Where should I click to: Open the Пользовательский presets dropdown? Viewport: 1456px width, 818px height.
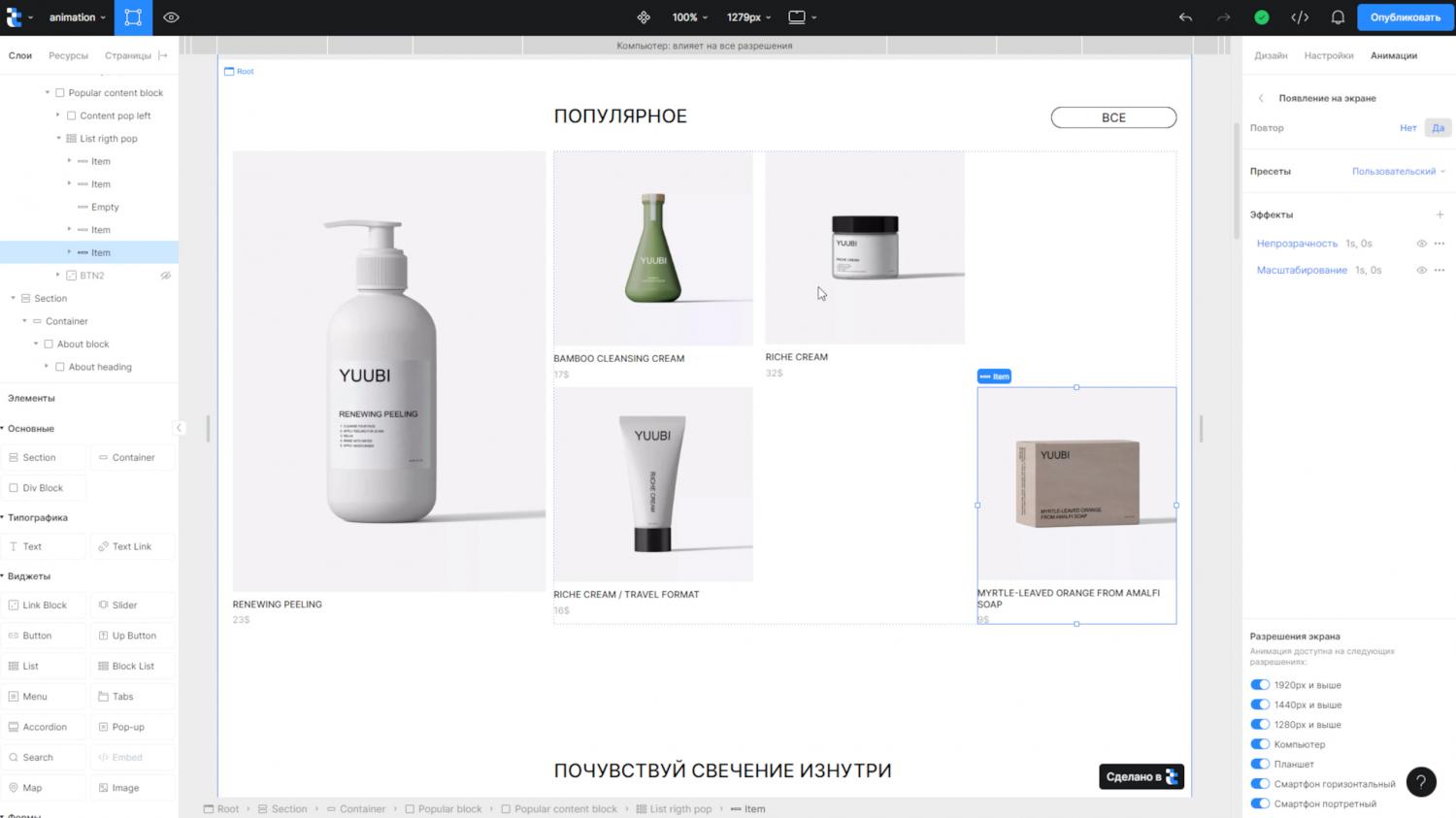click(1398, 172)
